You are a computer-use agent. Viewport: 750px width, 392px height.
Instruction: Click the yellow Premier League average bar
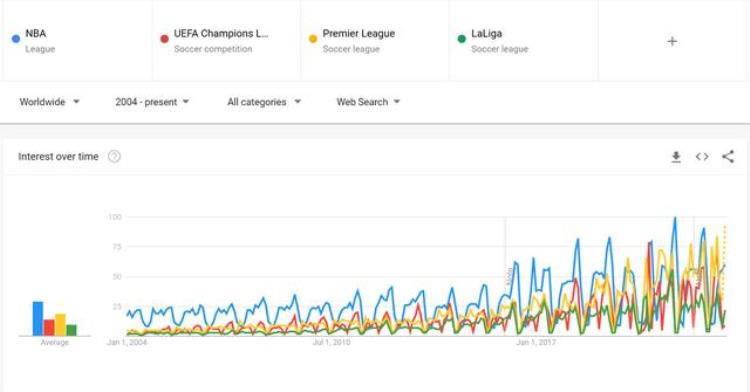tap(60, 325)
